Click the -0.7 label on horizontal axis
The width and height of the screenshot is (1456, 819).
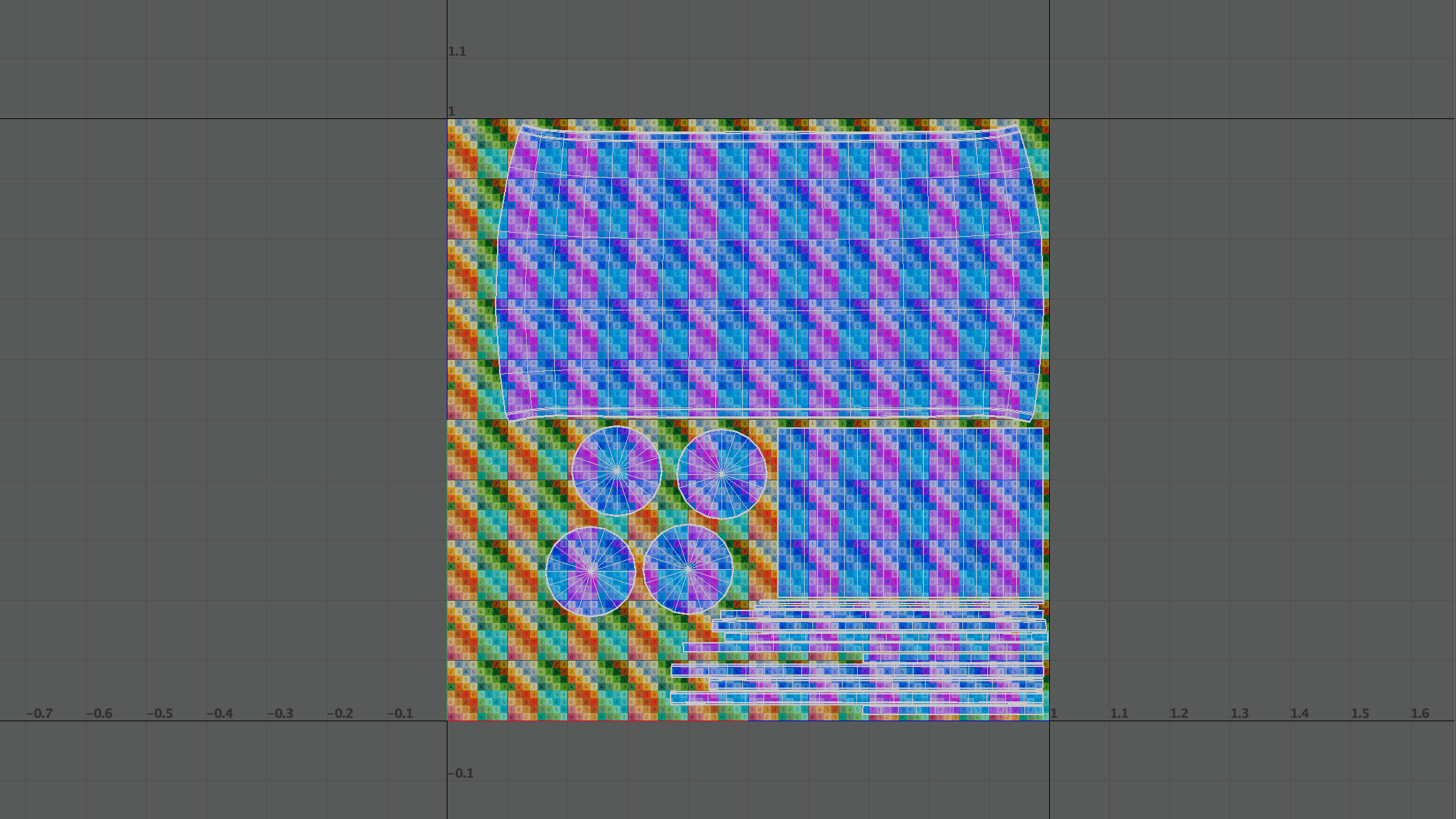click(39, 713)
